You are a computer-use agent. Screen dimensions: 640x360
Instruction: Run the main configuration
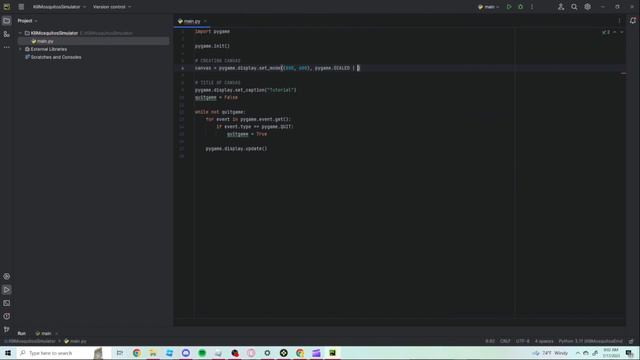[x=509, y=7]
